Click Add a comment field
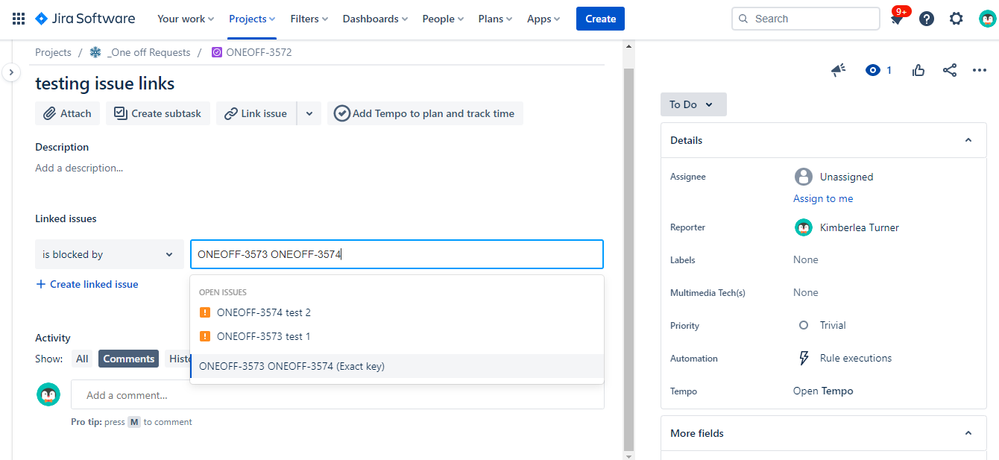Viewport: 999px width, 460px height. pyautogui.click(x=338, y=395)
